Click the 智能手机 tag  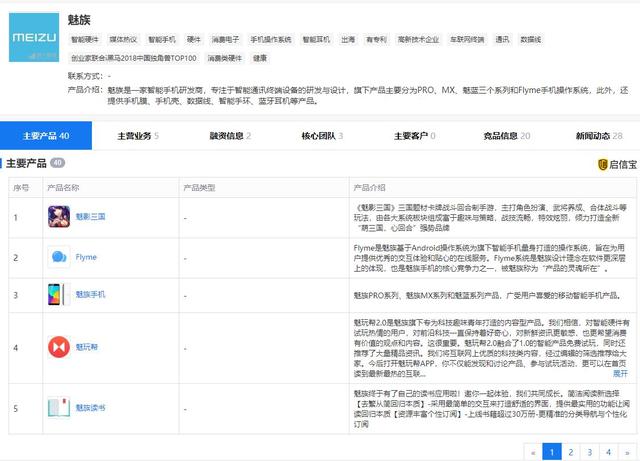(162, 40)
